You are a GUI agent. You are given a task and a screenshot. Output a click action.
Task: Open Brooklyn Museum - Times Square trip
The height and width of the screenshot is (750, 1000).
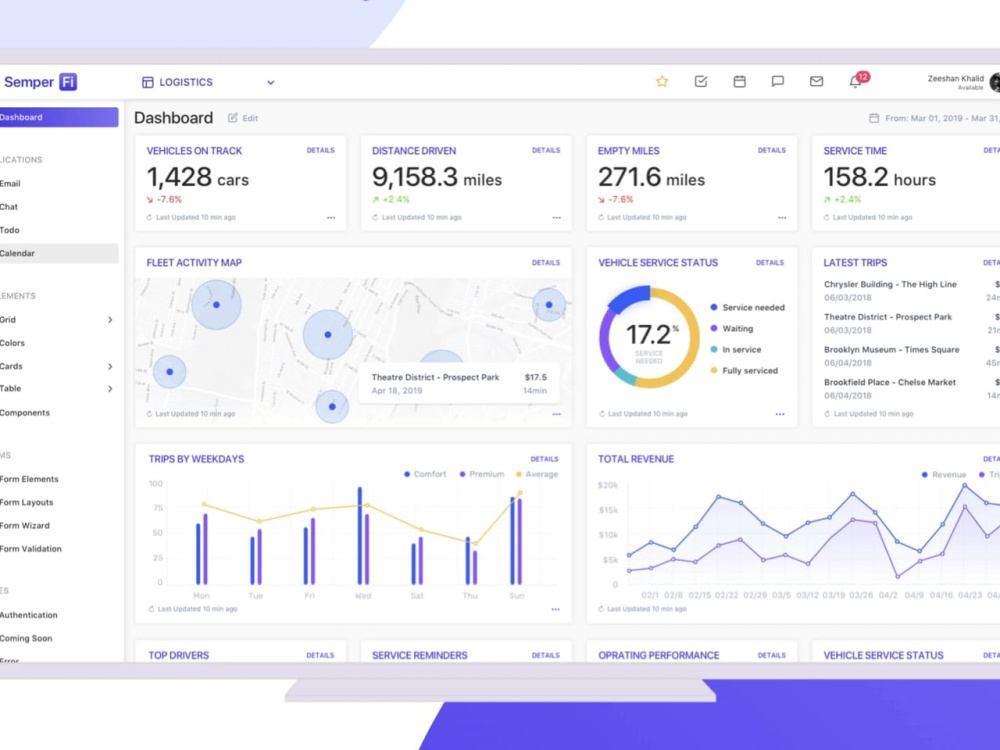(x=892, y=349)
